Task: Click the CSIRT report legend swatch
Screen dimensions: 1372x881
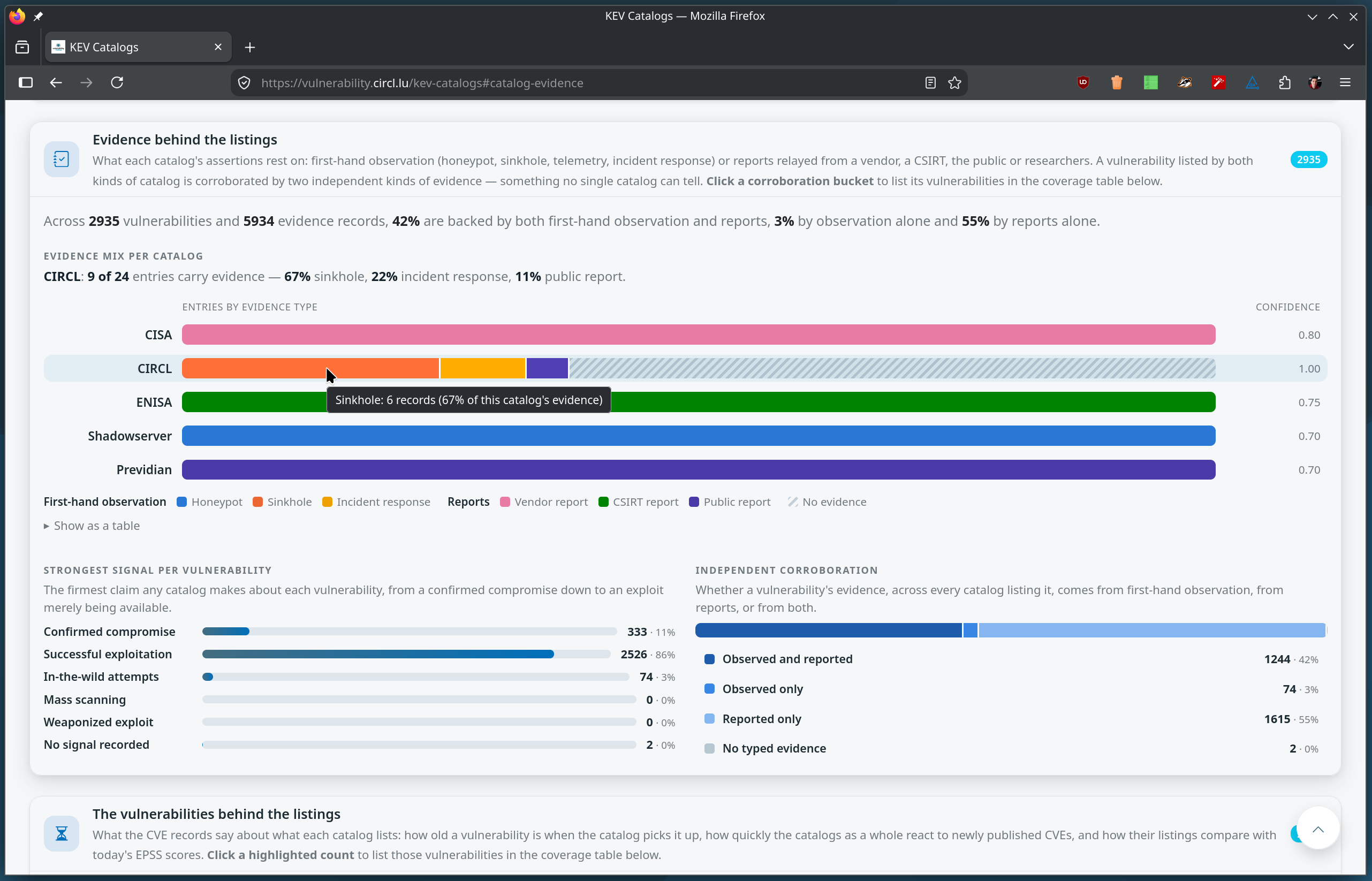Action: [x=603, y=502]
